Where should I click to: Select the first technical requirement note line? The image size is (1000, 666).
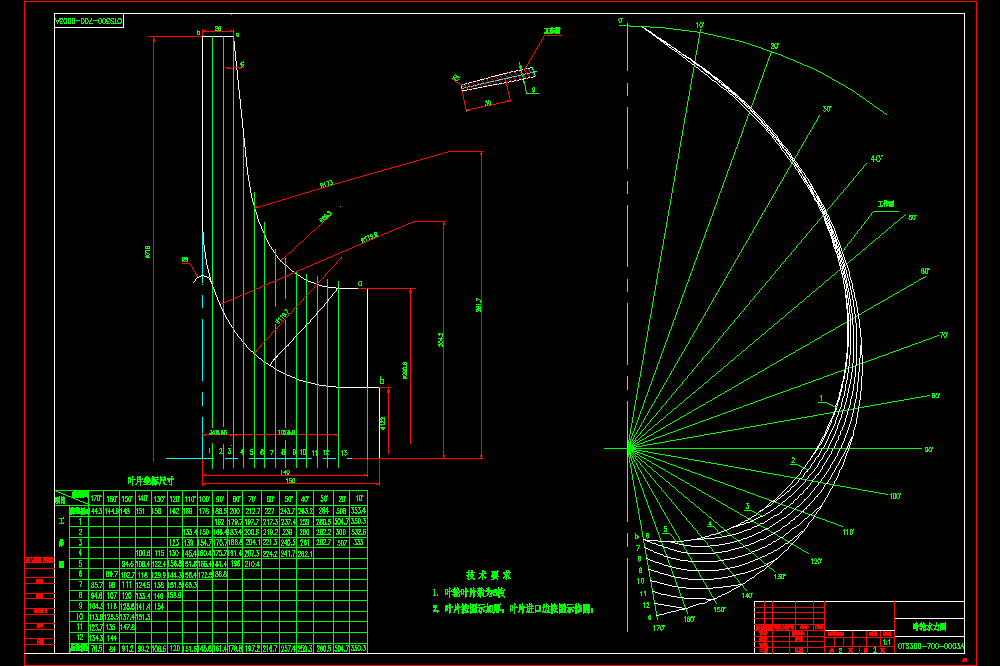tap(468, 593)
